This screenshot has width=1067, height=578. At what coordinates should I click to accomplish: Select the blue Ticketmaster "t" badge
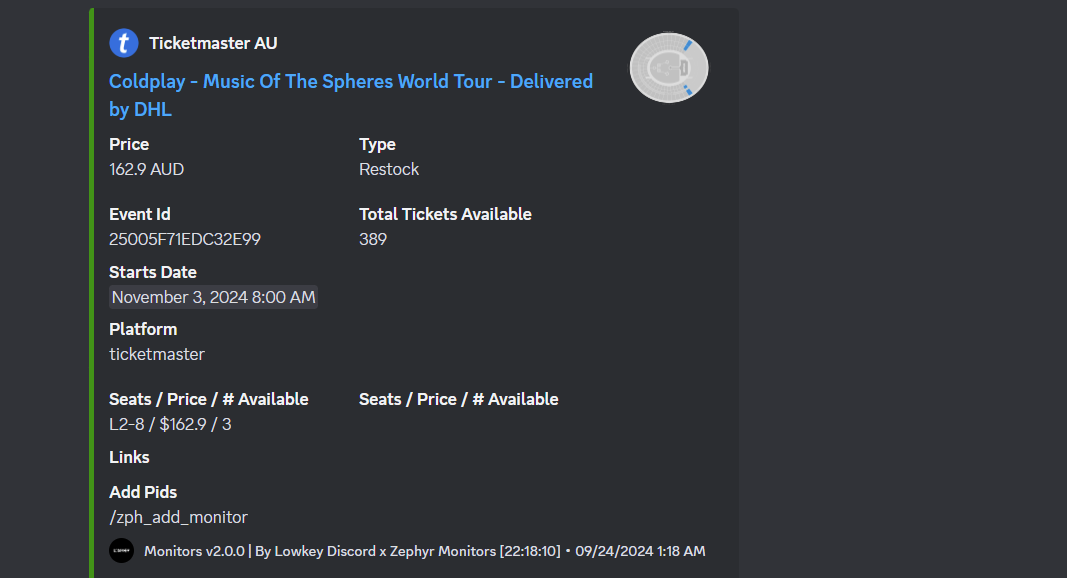(122, 43)
